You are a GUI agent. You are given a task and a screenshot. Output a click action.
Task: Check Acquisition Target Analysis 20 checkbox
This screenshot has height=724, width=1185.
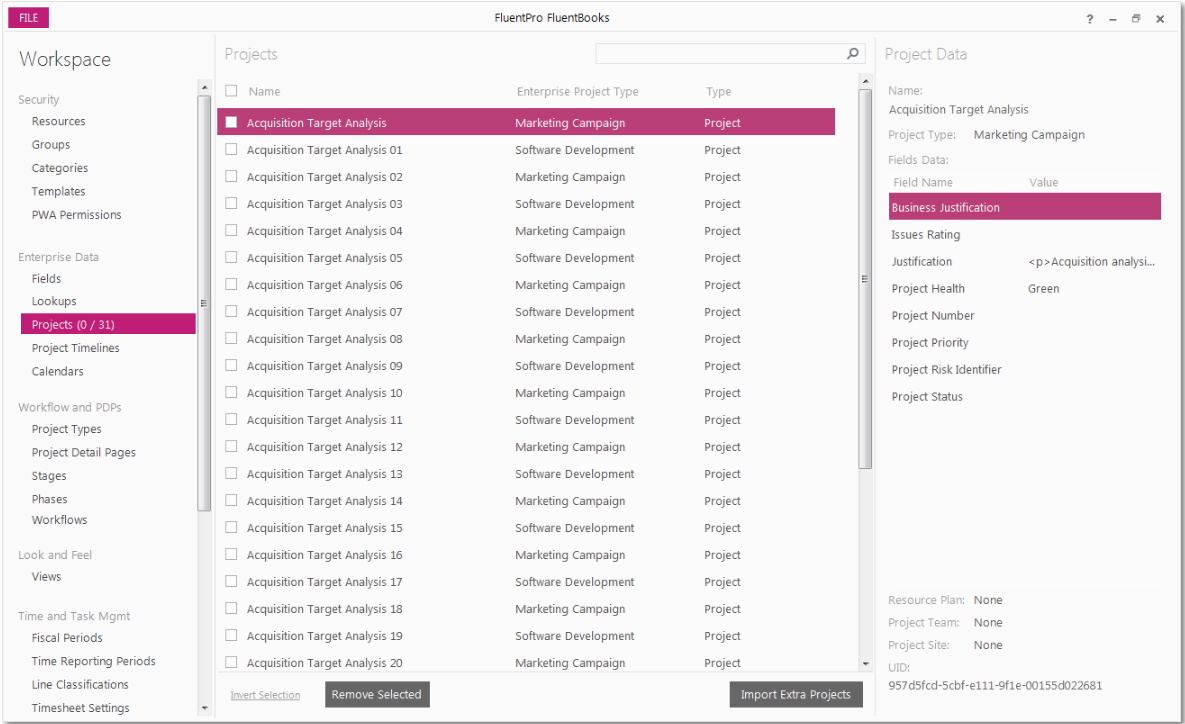[x=231, y=662]
